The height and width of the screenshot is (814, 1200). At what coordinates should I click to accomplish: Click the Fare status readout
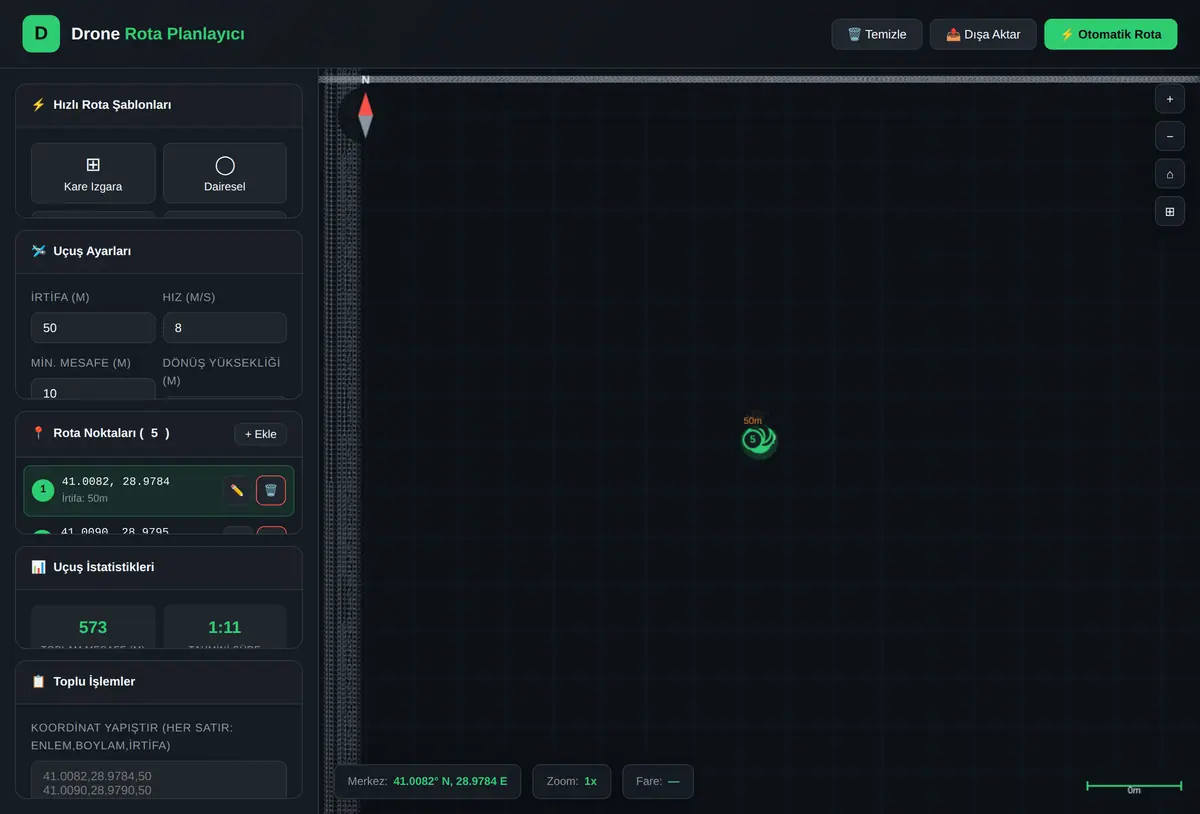coord(658,781)
